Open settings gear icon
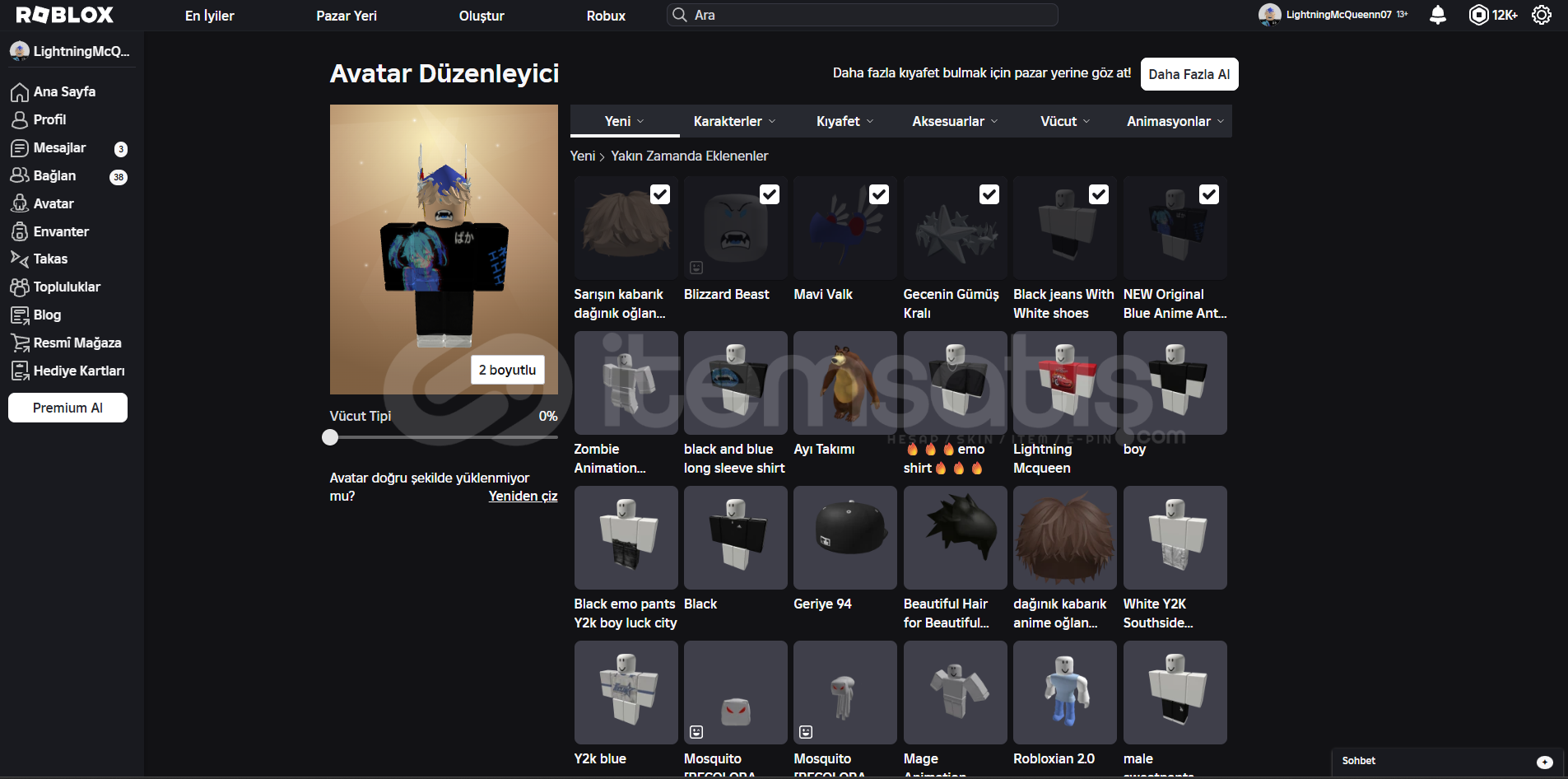Image resolution: width=1568 pixels, height=779 pixels. tap(1541, 15)
